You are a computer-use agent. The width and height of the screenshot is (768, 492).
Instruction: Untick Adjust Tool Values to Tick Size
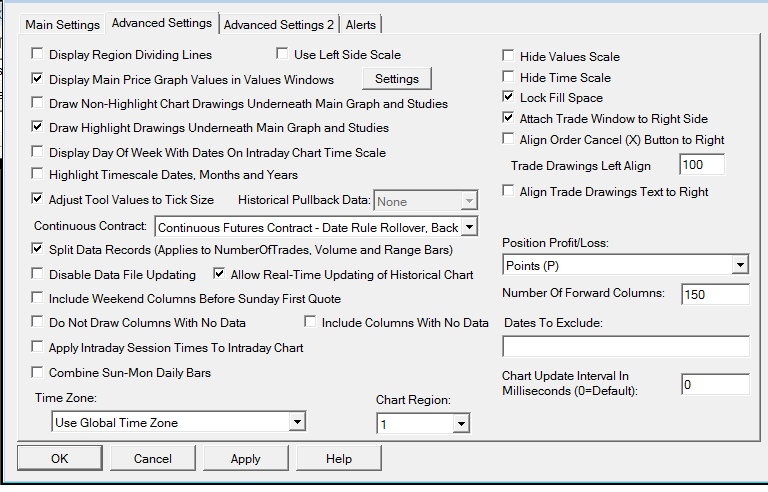tap(39, 199)
